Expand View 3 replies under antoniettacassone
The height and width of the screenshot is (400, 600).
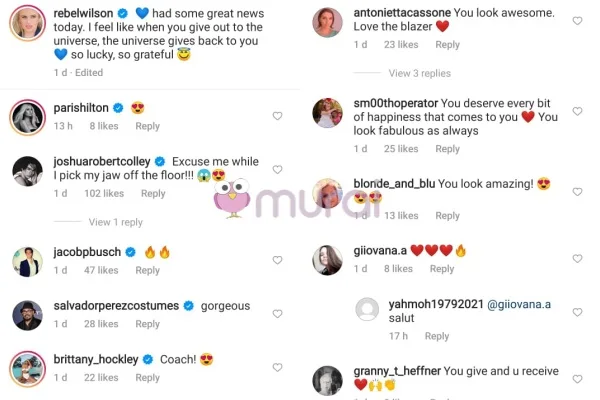tap(420, 73)
